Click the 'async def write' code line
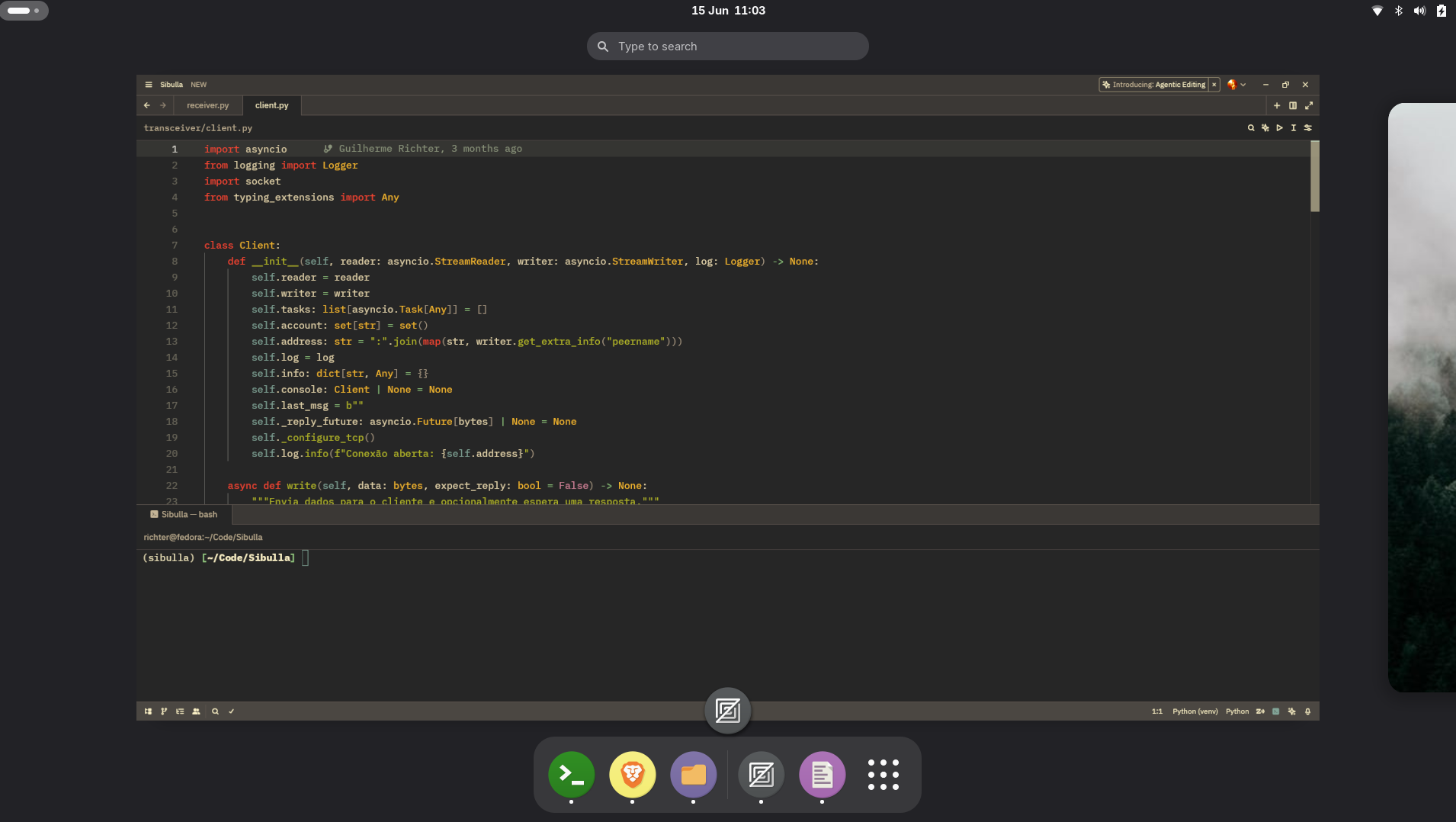The height and width of the screenshot is (822, 1456). click(437, 486)
